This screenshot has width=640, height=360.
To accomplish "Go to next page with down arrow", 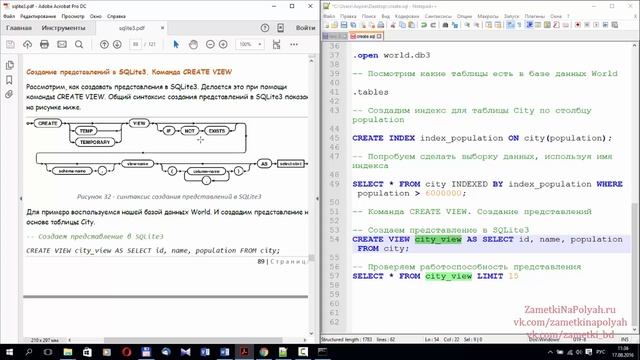I will 117,44.
